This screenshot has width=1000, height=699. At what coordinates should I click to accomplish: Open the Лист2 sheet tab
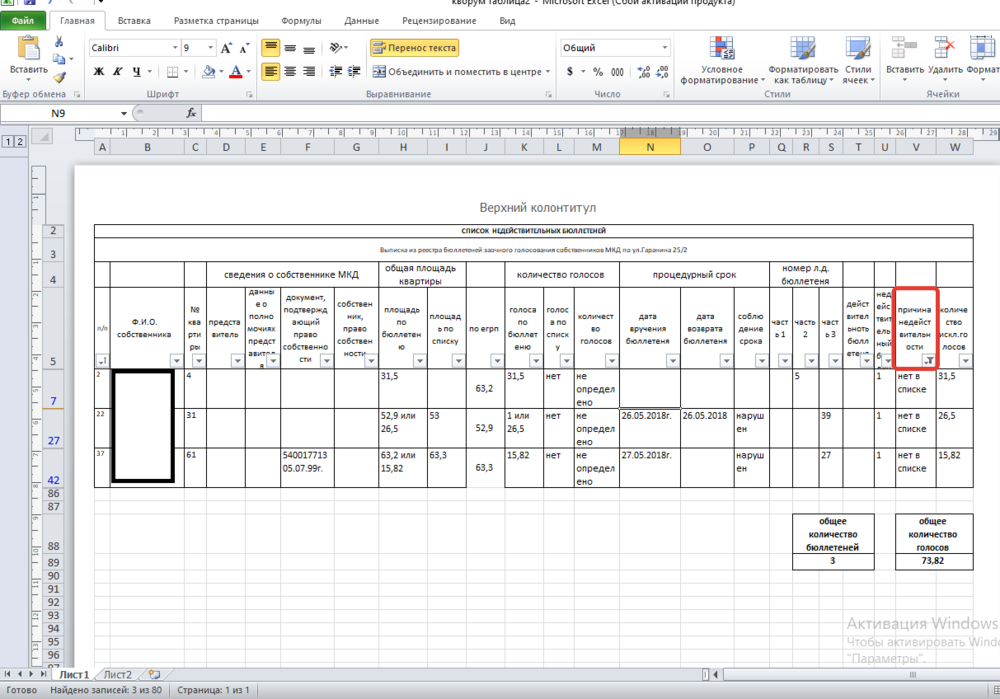pyautogui.click(x=118, y=675)
